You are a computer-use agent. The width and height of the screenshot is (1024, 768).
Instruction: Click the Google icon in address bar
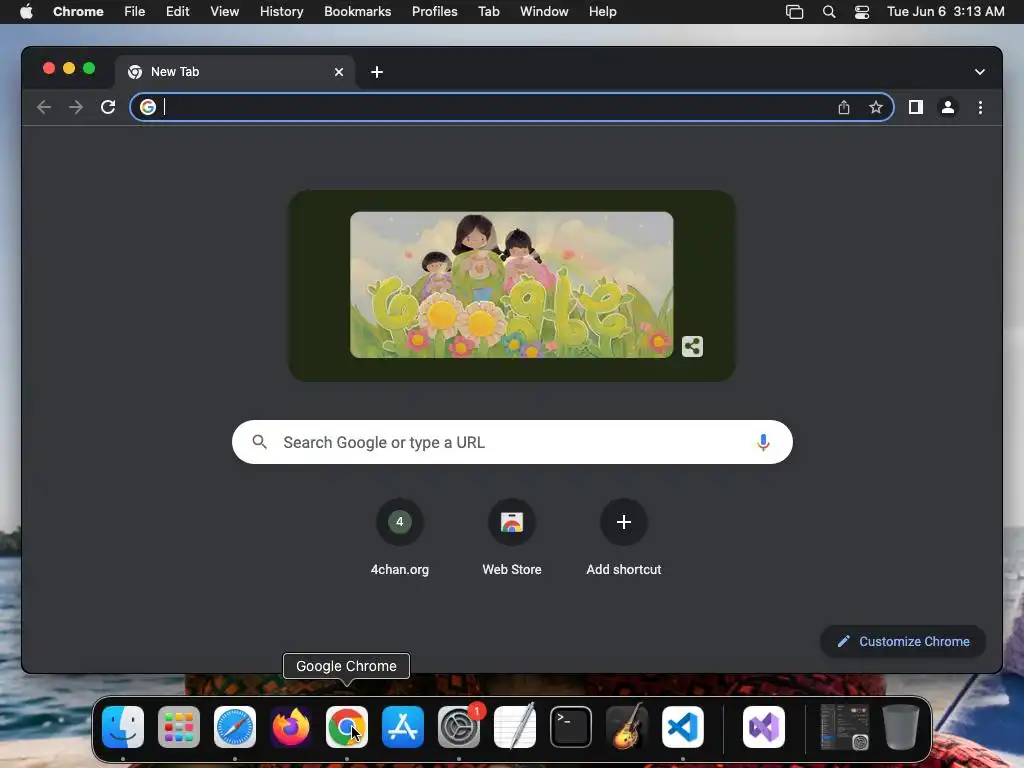pos(148,107)
